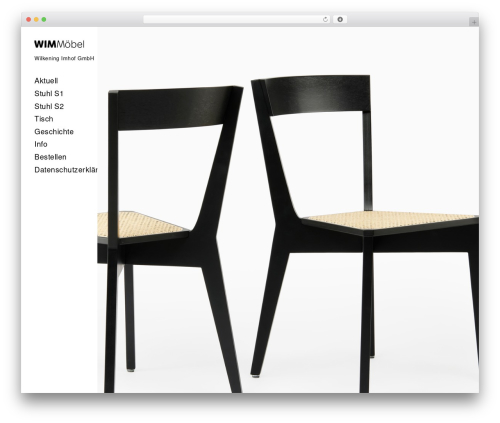
Task: Click the WIM Möbel logo
Action: point(59,44)
